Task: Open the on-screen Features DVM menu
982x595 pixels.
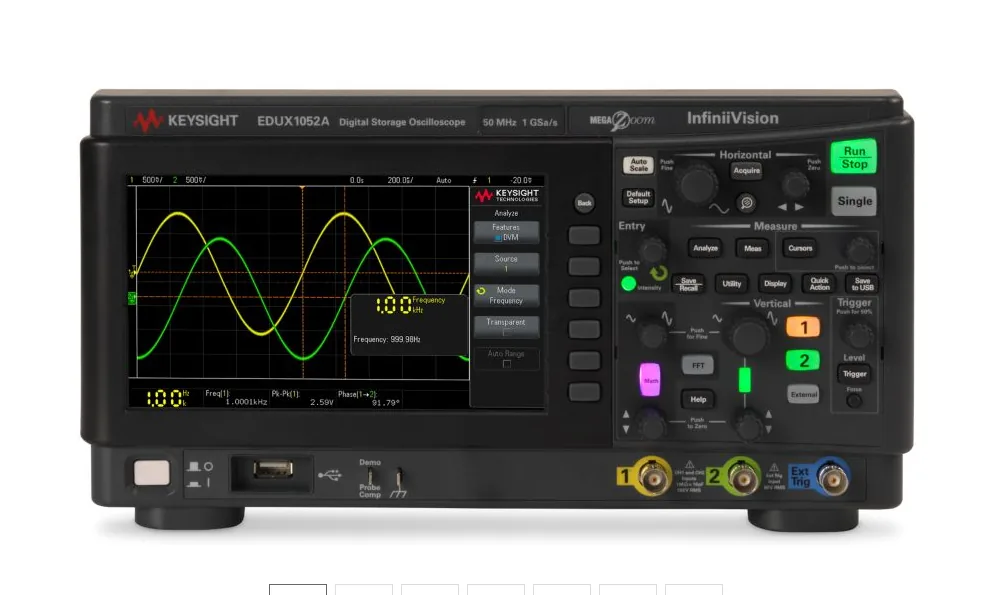Action: [506, 232]
